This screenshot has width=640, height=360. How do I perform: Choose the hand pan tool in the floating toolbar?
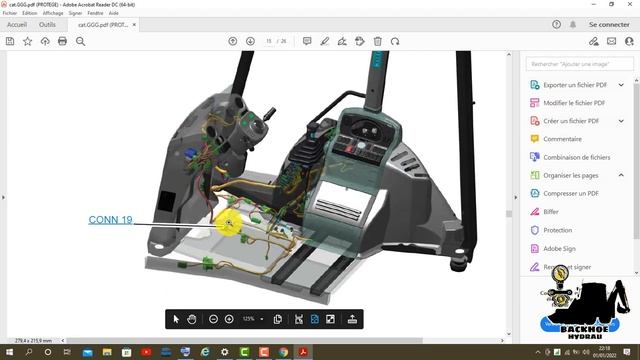pyautogui.click(x=191, y=319)
